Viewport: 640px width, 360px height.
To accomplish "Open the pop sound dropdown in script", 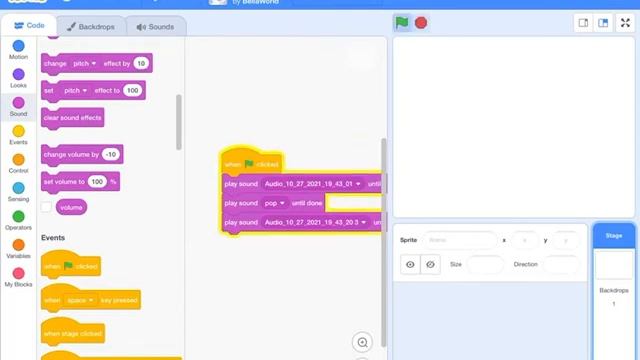I will tap(275, 203).
